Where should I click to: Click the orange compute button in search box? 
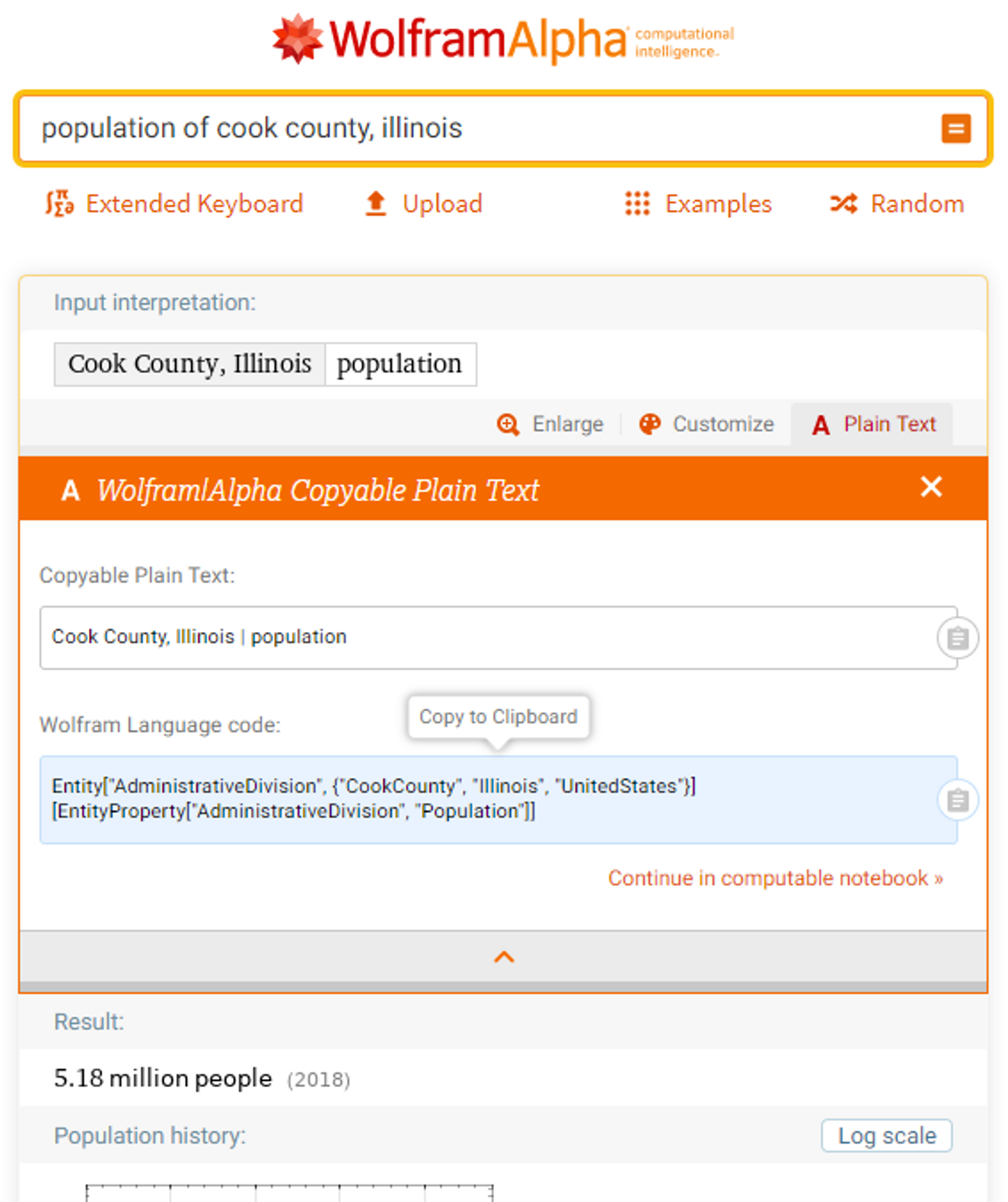tap(955, 128)
